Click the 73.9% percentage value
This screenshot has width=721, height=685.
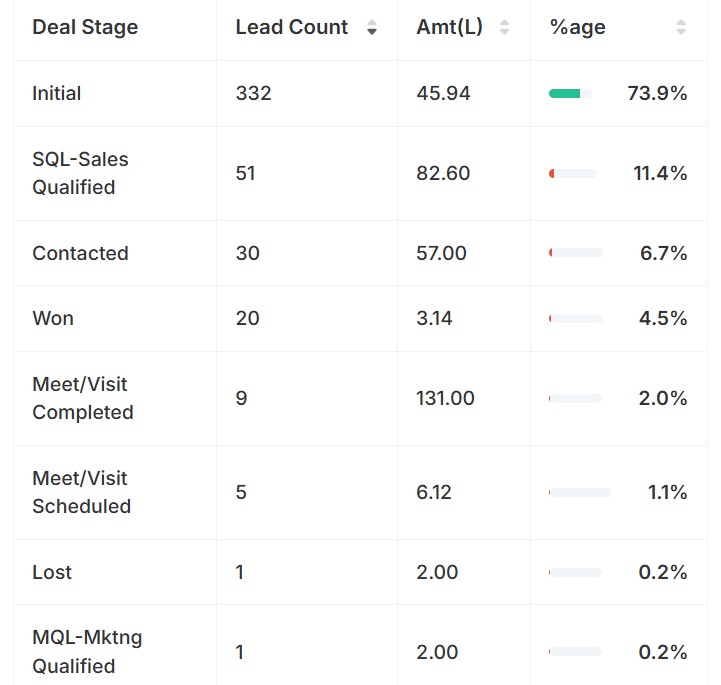point(657,93)
